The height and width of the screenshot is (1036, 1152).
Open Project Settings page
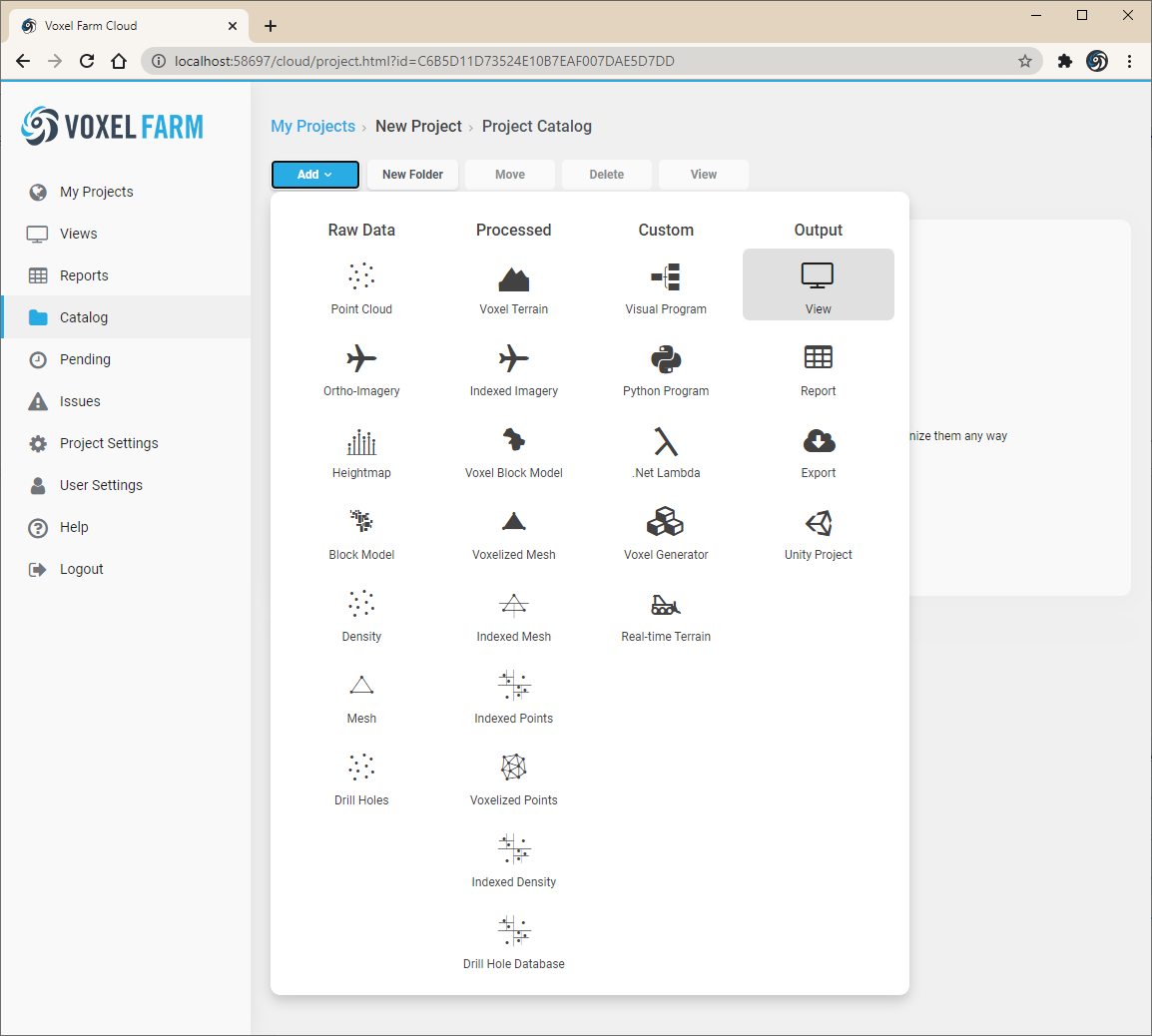(126, 443)
